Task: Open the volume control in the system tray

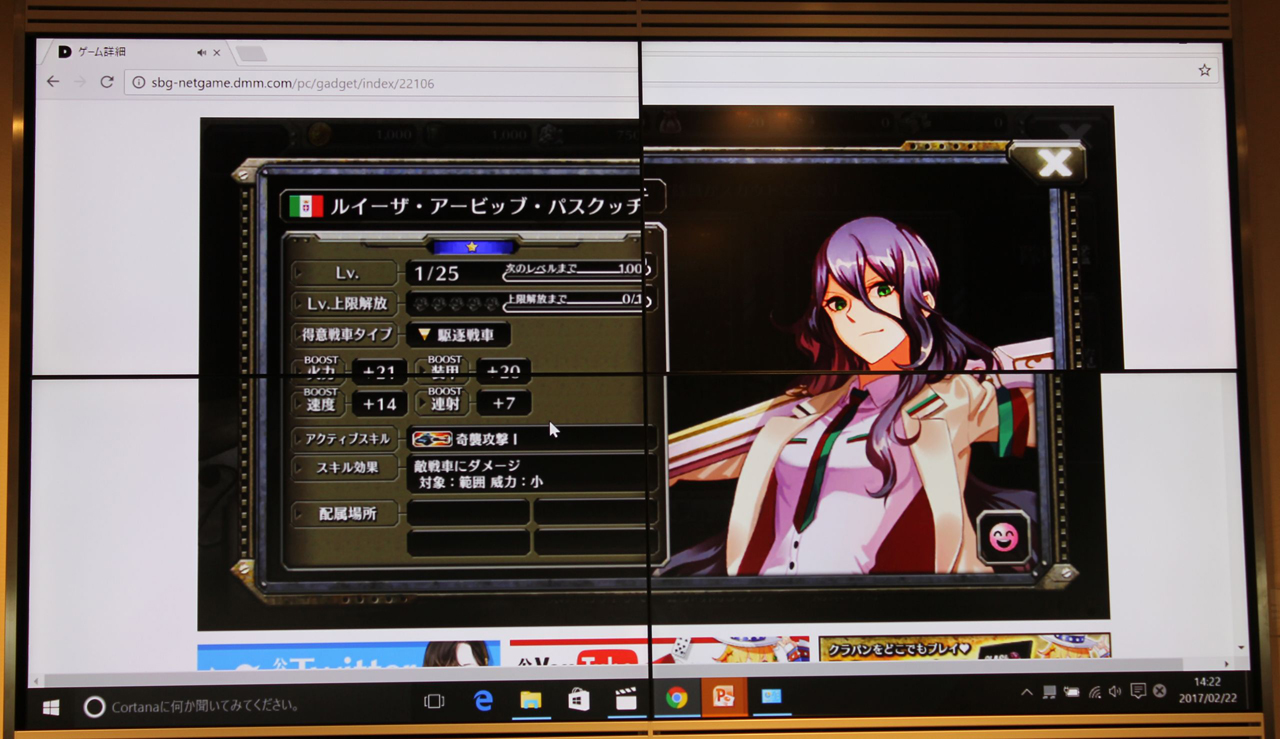Action: coord(1116,691)
